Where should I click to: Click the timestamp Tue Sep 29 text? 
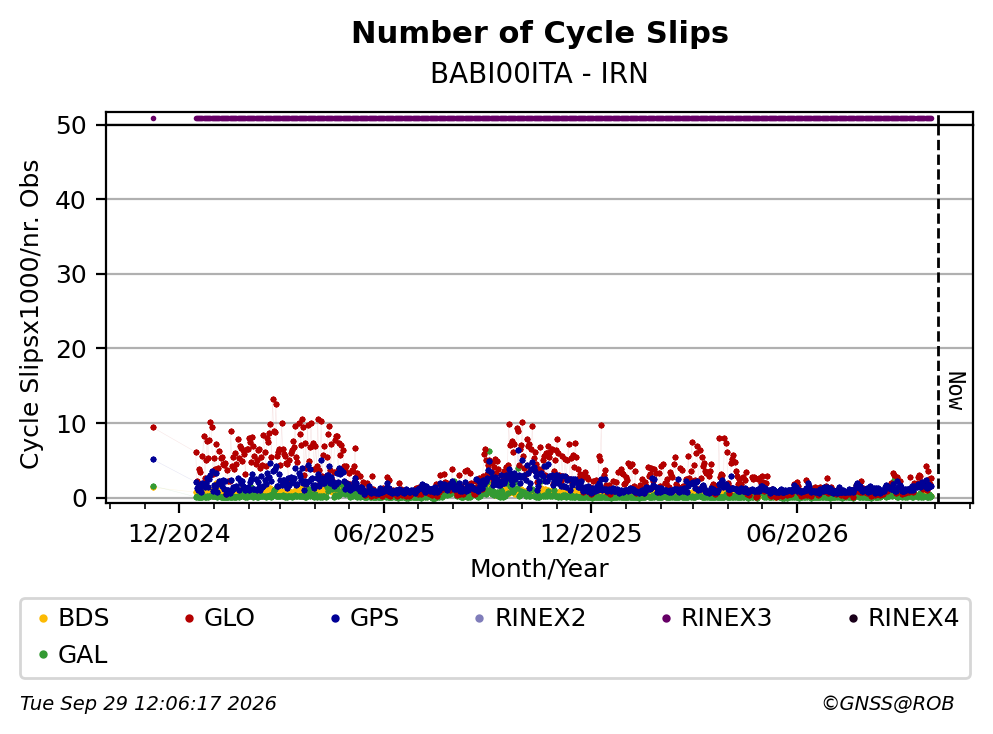148,704
